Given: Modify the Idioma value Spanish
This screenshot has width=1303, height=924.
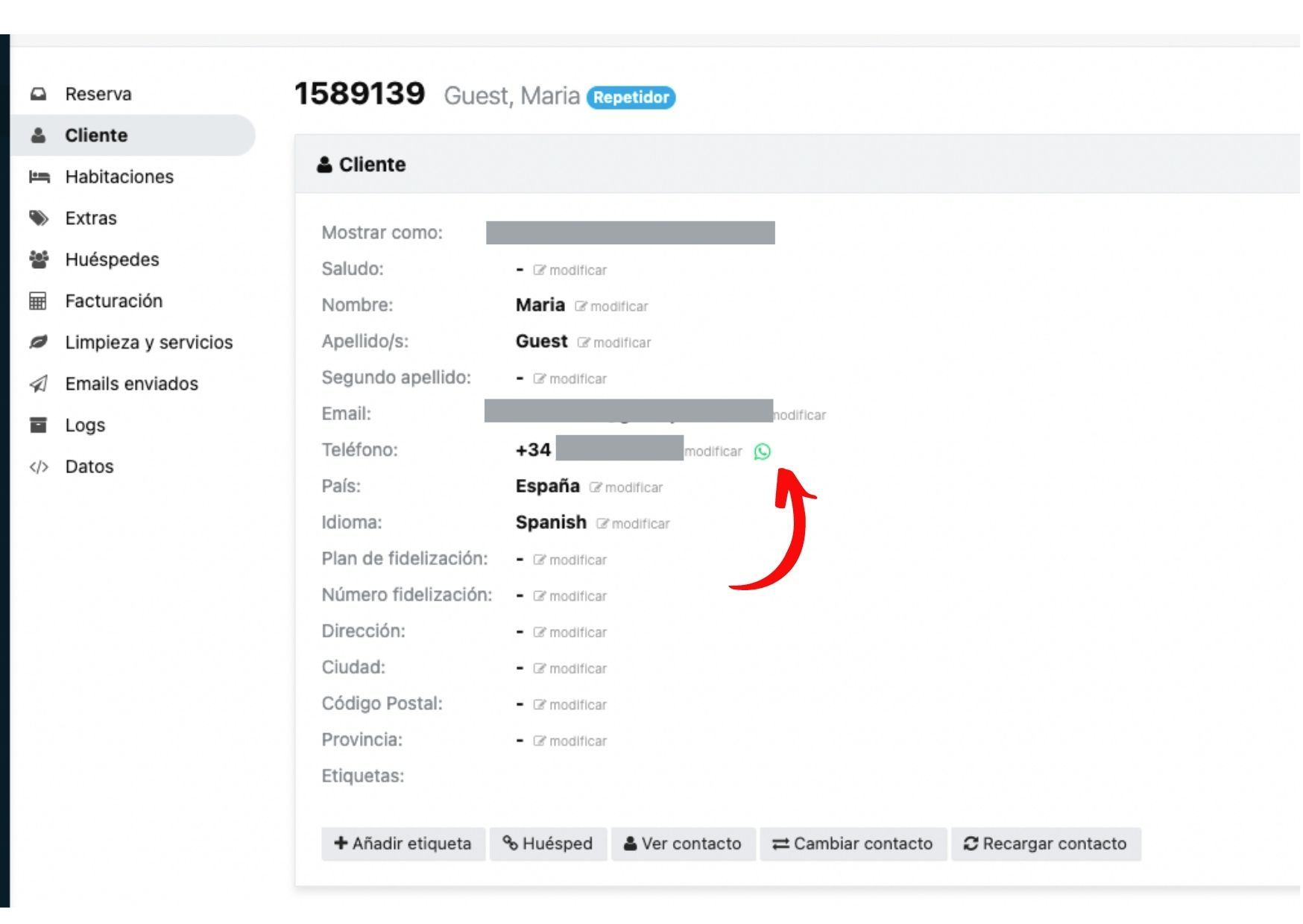Looking at the screenshot, I should [633, 524].
